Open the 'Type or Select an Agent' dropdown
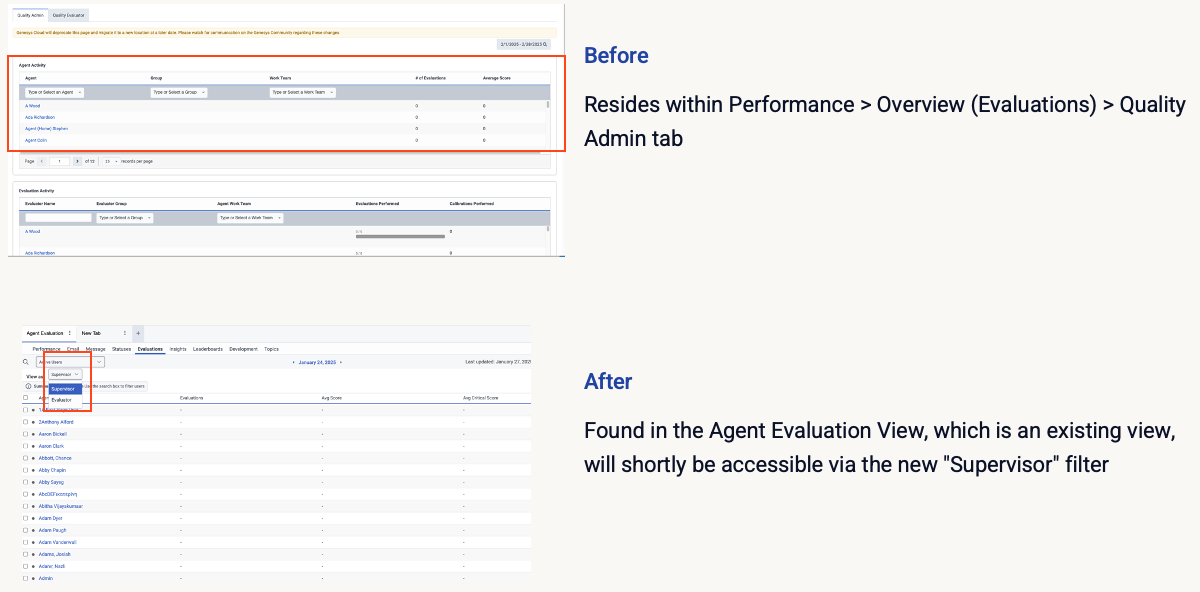The height and width of the screenshot is (592, 1200). point(55,92)
